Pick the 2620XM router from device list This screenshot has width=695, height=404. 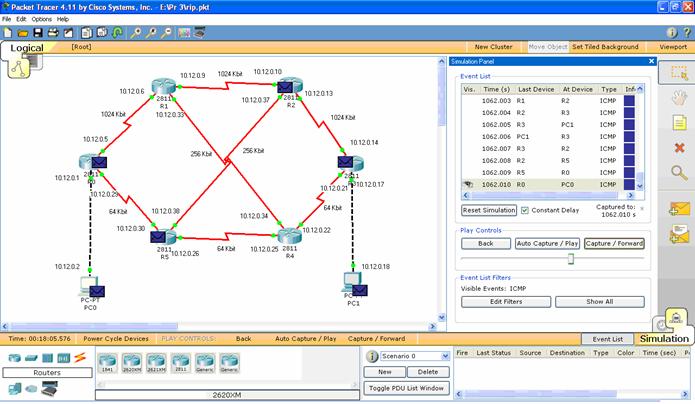(131, 363)
